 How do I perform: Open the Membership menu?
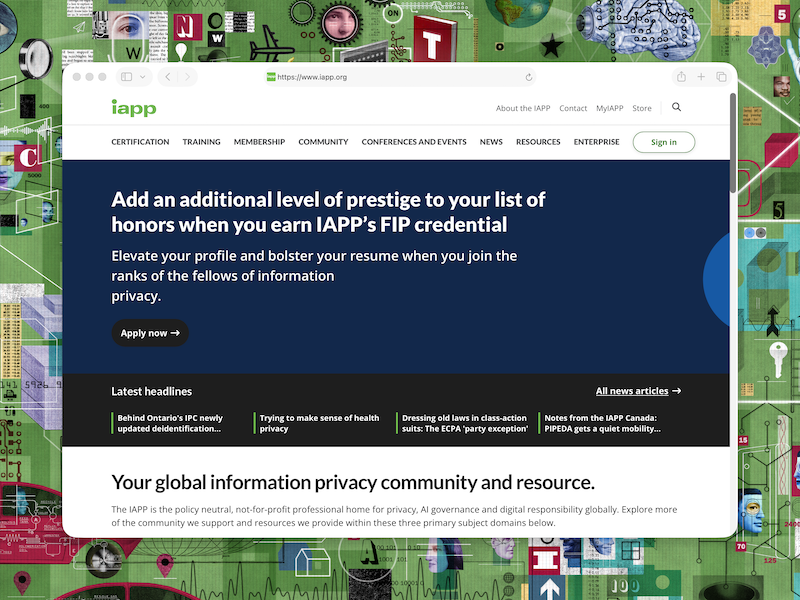point(259,142)
